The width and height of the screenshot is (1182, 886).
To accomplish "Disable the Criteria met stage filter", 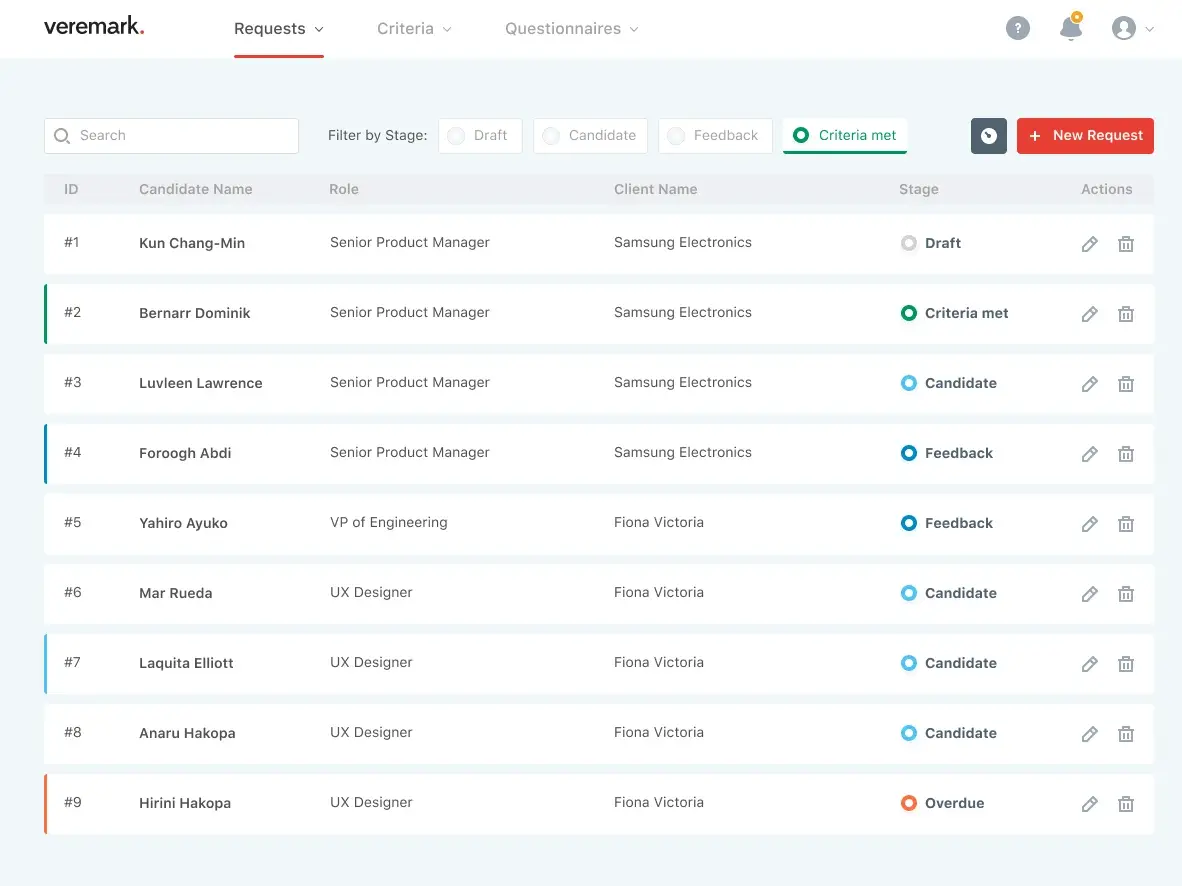I will [x=845, y=136].
